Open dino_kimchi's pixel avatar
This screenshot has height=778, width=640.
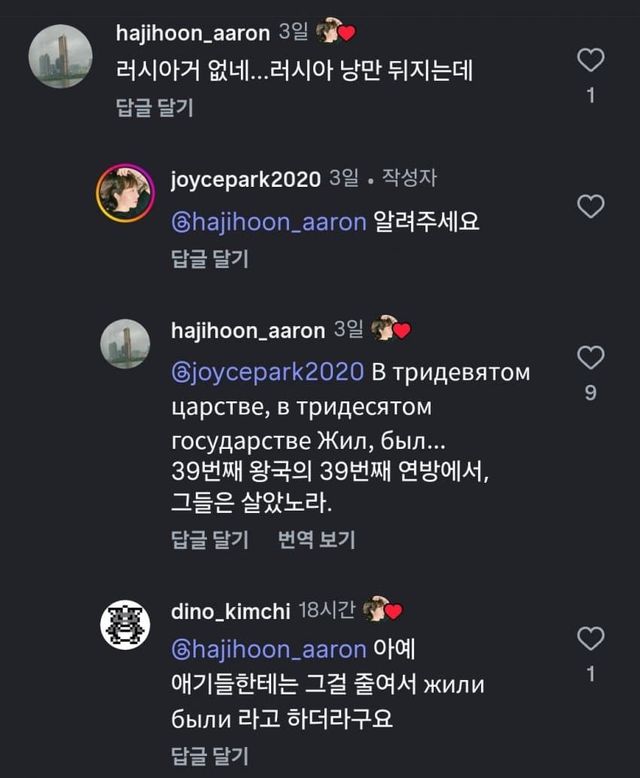click(x=125, y=625)
